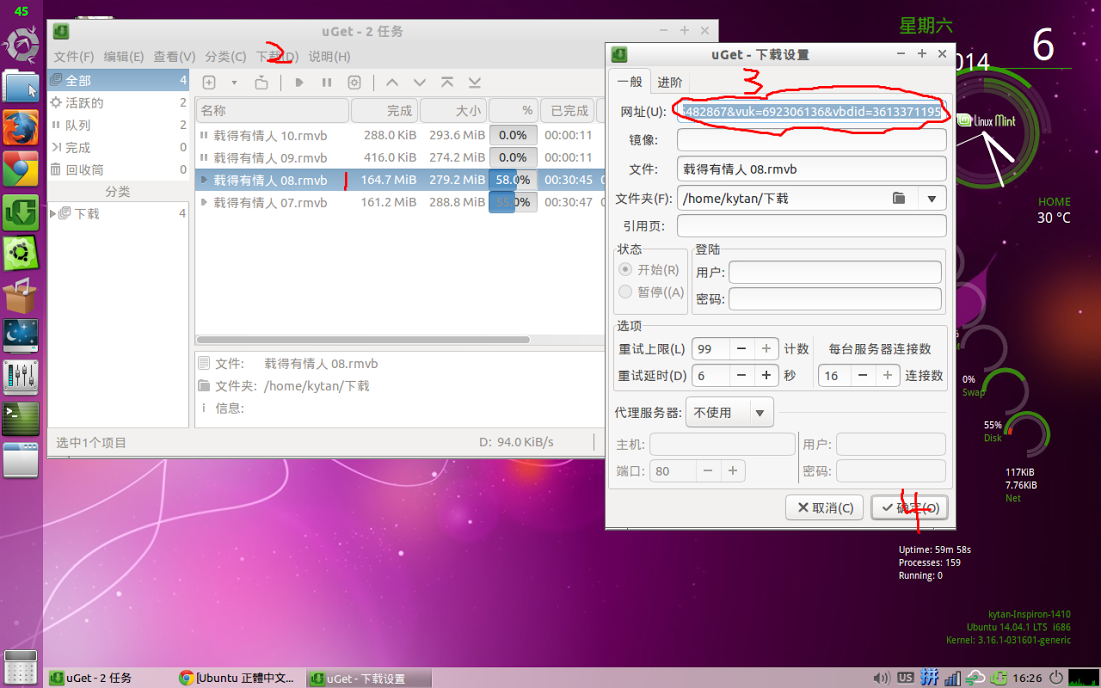Sort downloads by the % column header
The image size is (1101, 688).
click(x=513, y=111)
